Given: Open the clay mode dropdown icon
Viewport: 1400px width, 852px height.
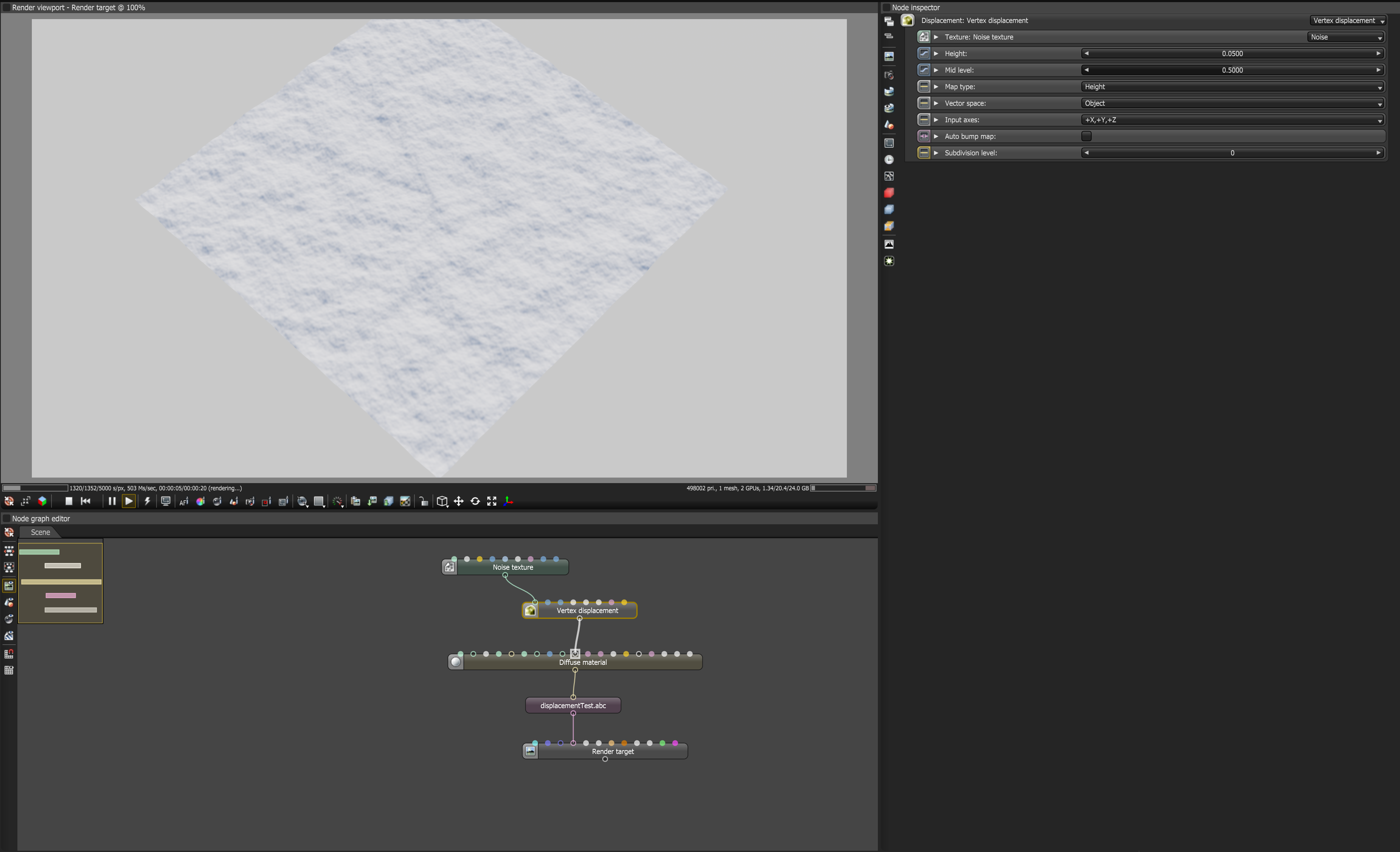Looking at the screenshot, I should pos(303,501).
